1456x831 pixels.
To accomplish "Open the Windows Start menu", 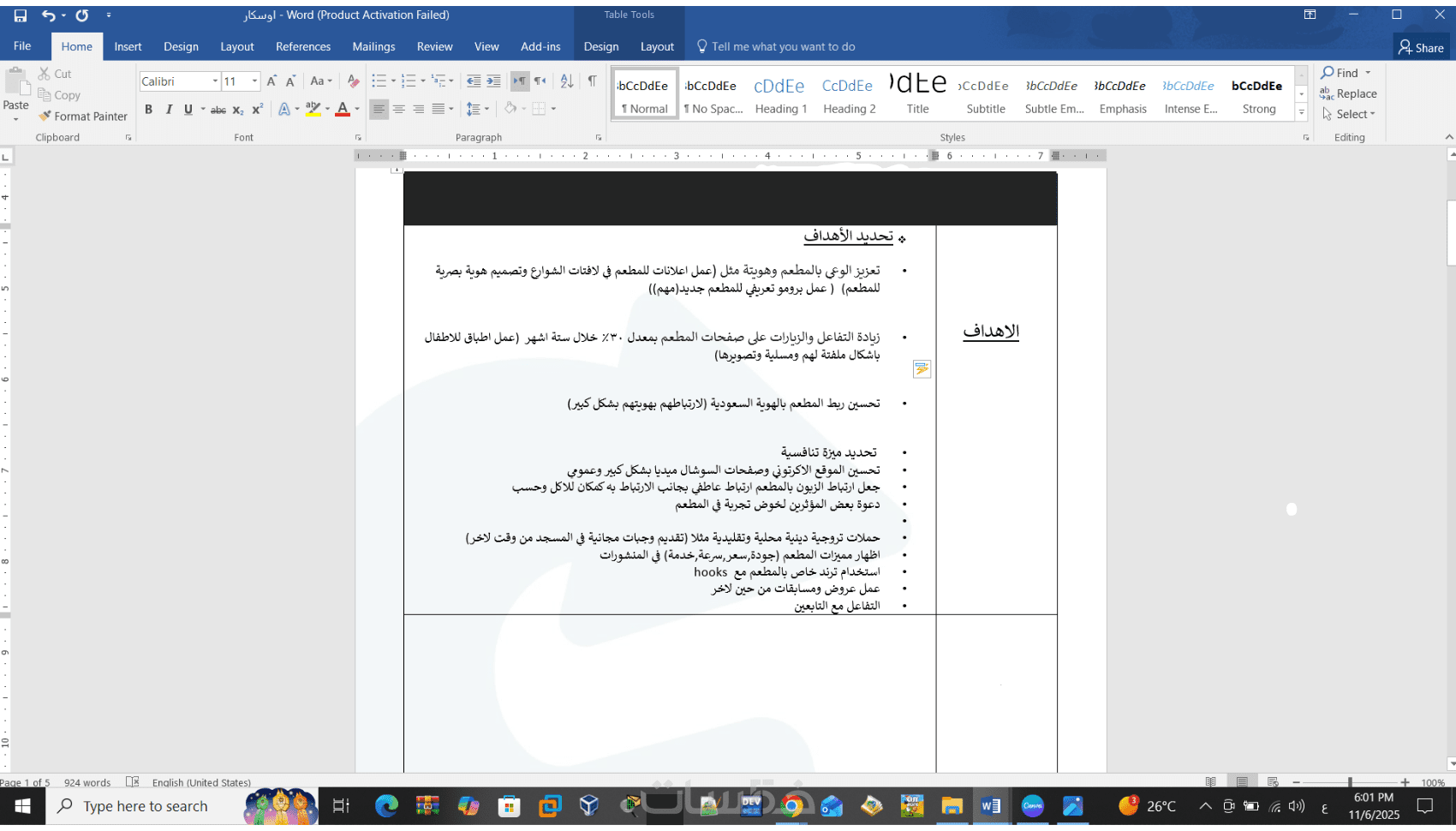I will (23, 806).
